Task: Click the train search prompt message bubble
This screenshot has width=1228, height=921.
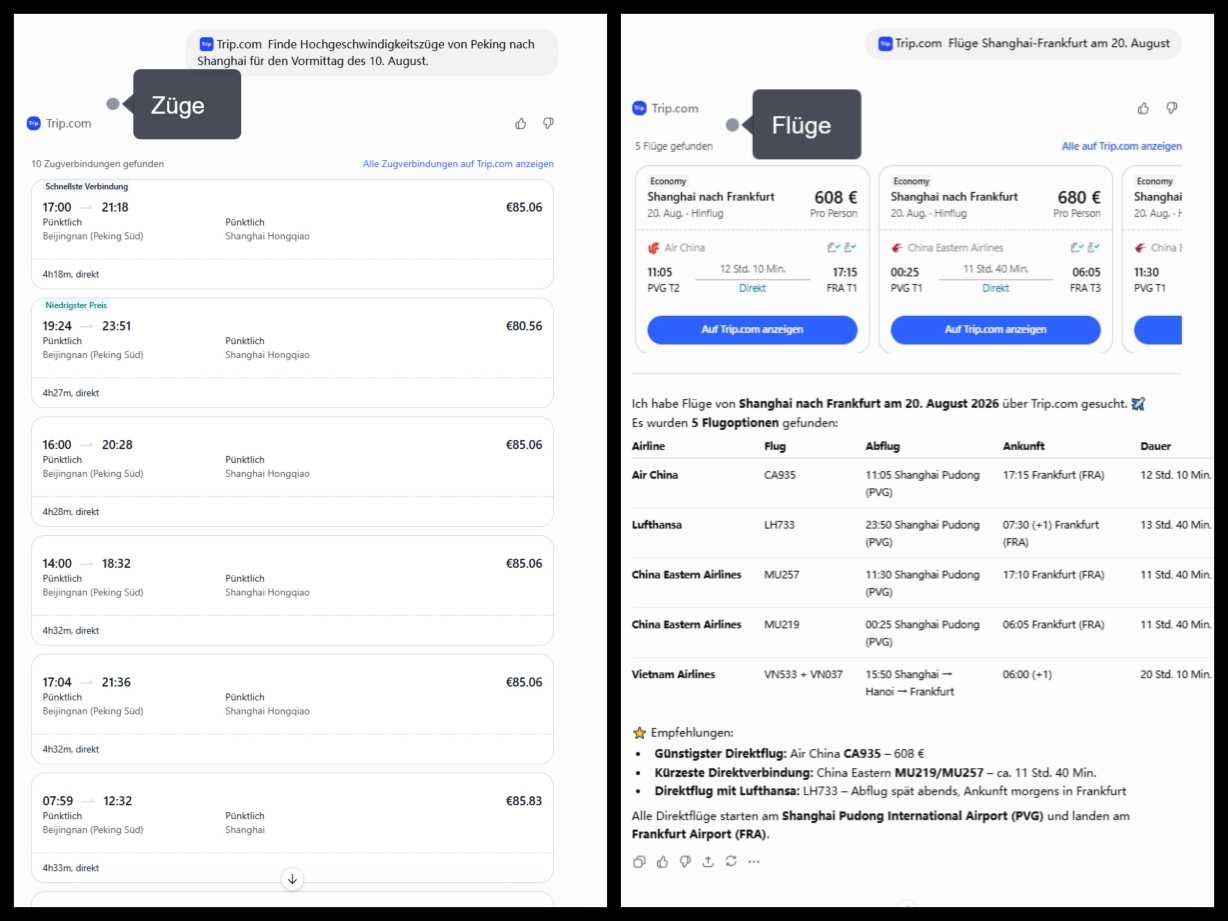Action: (x=372, y=52)
